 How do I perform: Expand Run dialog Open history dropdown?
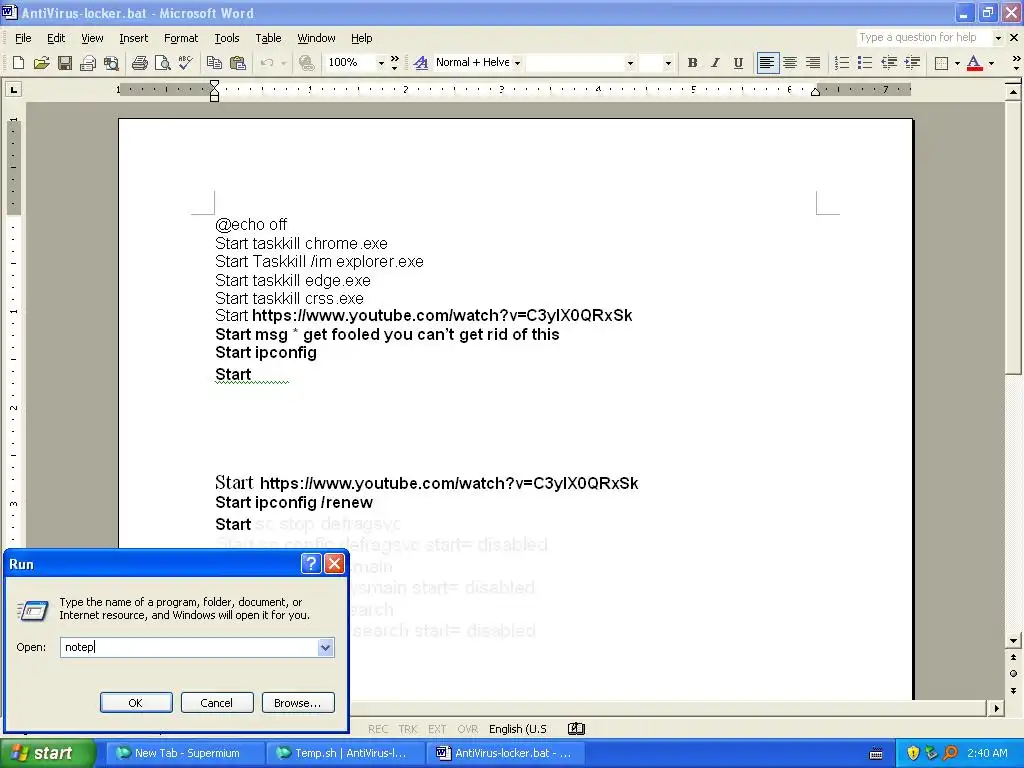click(x=325, y=647)
